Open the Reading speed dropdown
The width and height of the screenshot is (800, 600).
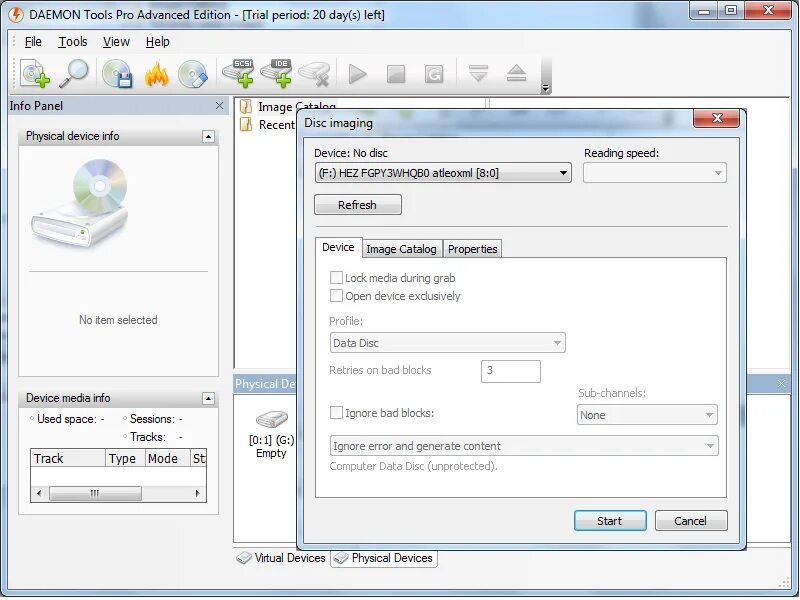655,173
